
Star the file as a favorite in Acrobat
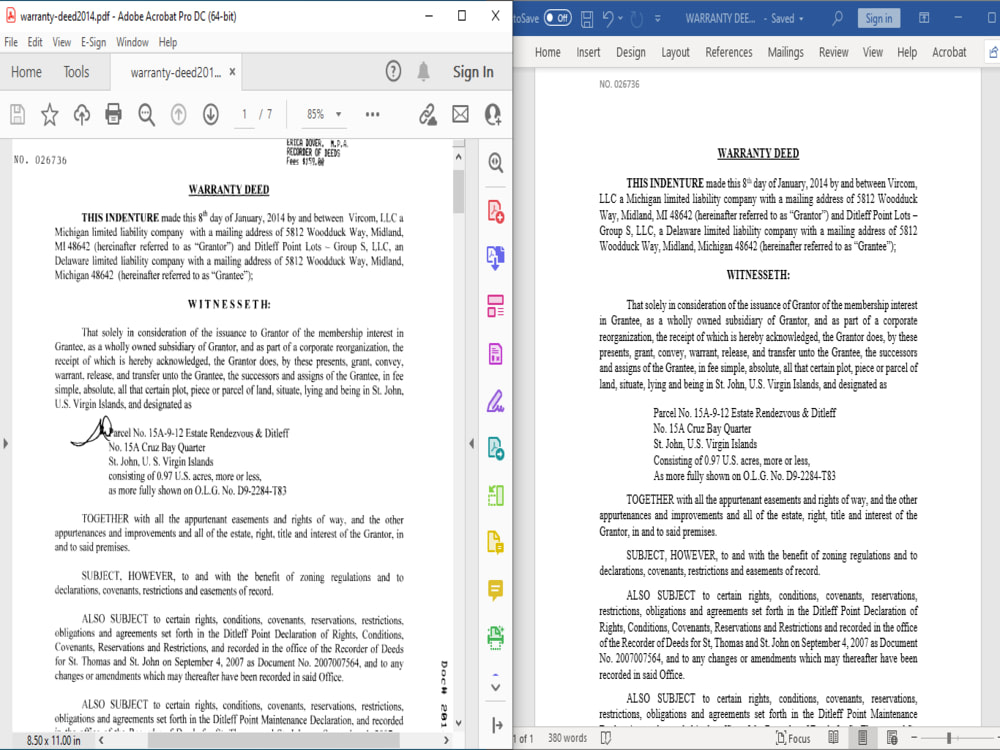pos(49,115)
